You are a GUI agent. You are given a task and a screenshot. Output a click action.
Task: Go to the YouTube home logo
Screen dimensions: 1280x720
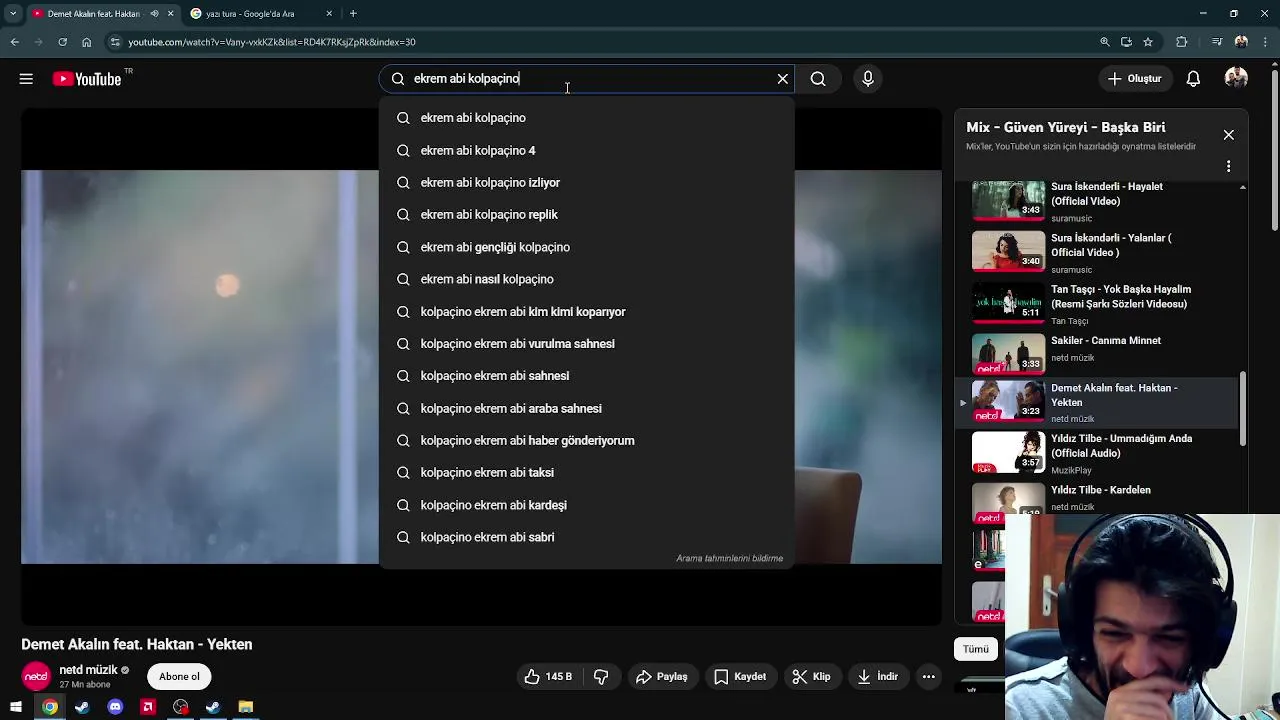point(87,79)
